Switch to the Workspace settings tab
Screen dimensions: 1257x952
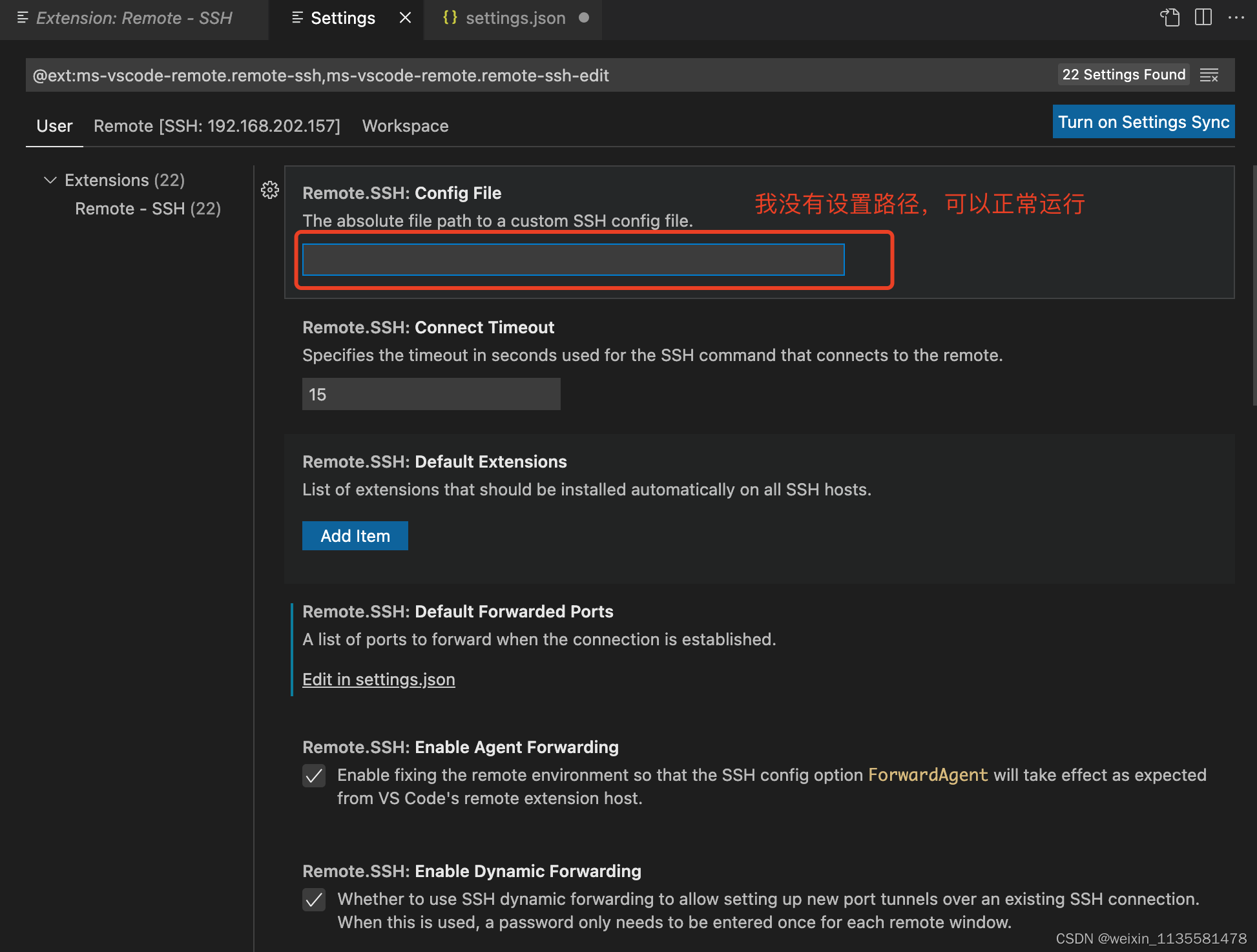pos(405,126)
